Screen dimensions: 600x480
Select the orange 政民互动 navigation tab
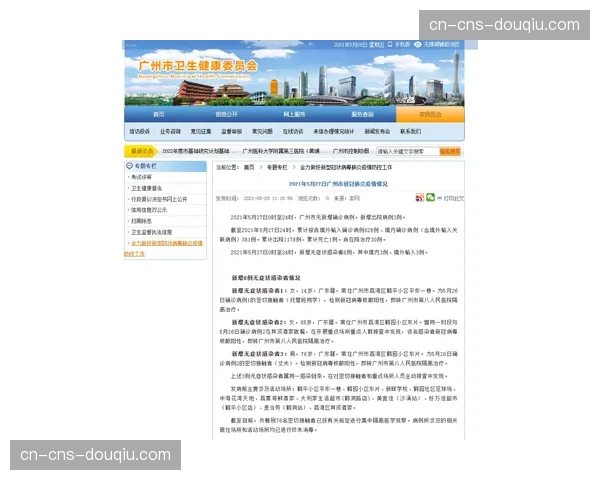coord(430,114)
